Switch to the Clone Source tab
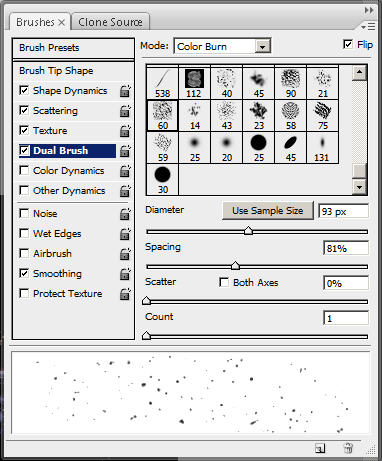 click(x=110, y=22)
